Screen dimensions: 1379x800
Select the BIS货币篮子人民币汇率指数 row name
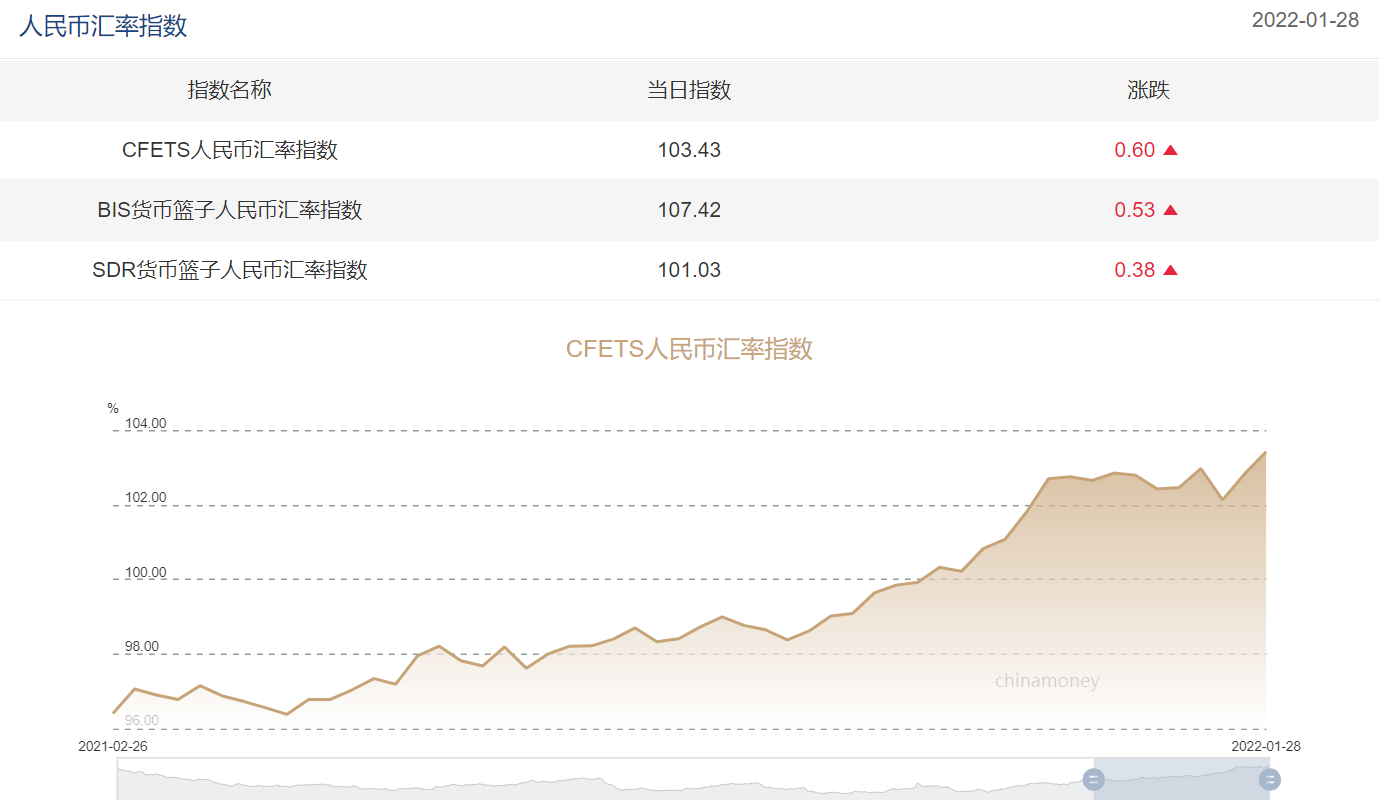pos(229,210)
